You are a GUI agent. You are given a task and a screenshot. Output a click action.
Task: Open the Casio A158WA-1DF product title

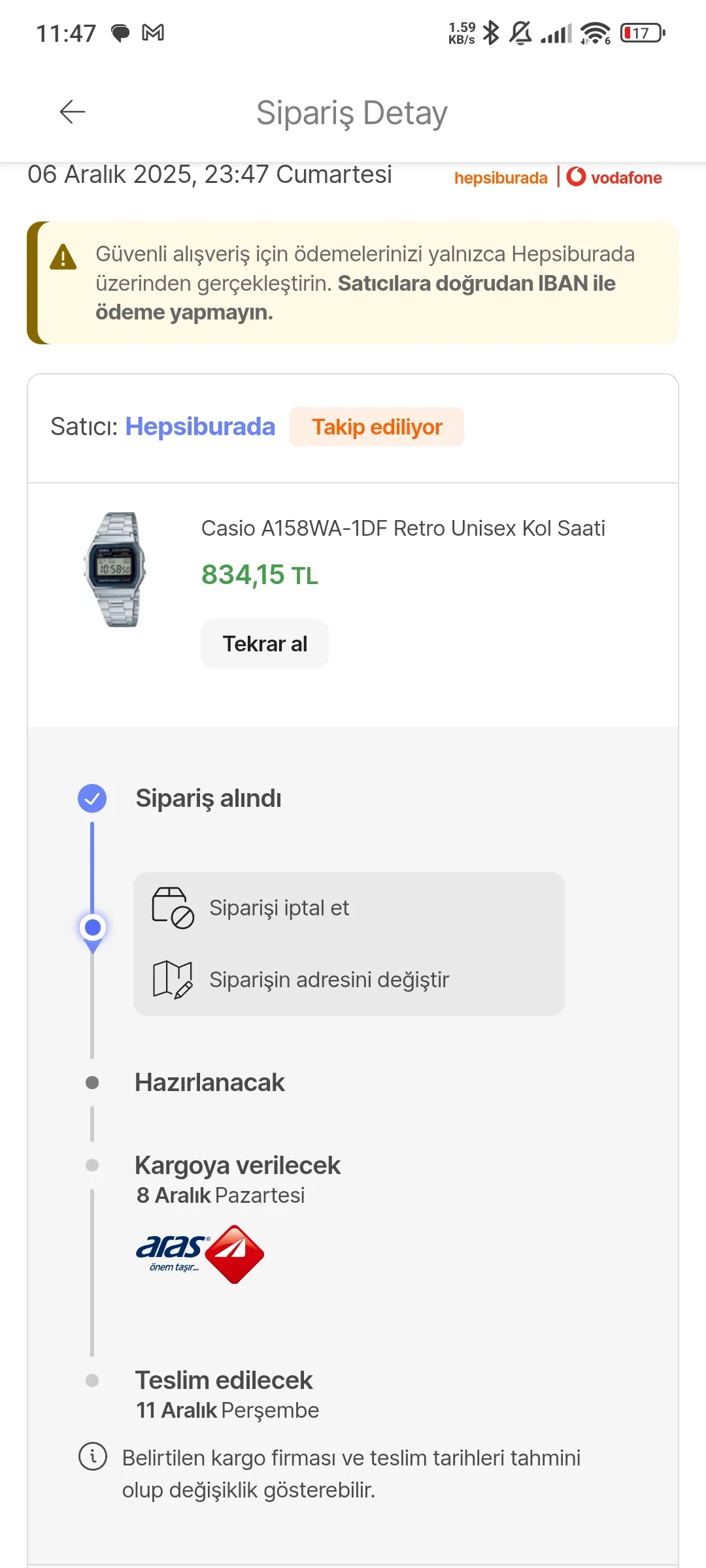click(x=403, y=528)
